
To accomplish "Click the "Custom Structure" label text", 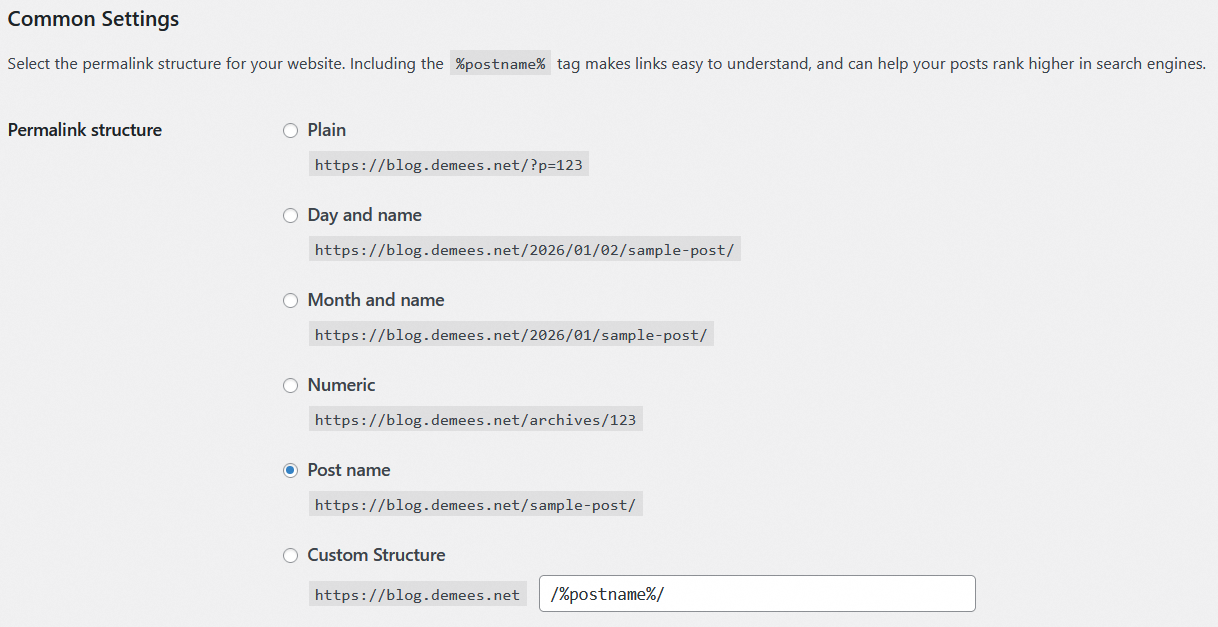I will click(376, 555).
